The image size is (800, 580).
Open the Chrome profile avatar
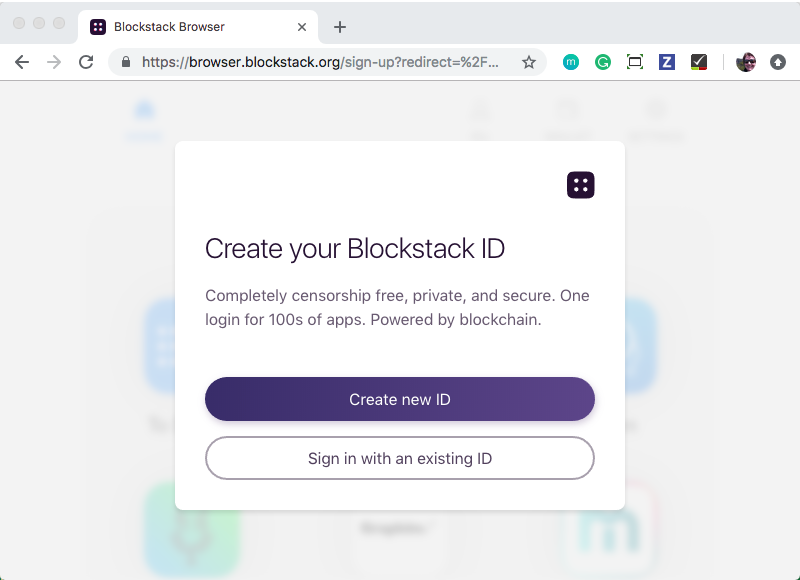click(746, 62)
